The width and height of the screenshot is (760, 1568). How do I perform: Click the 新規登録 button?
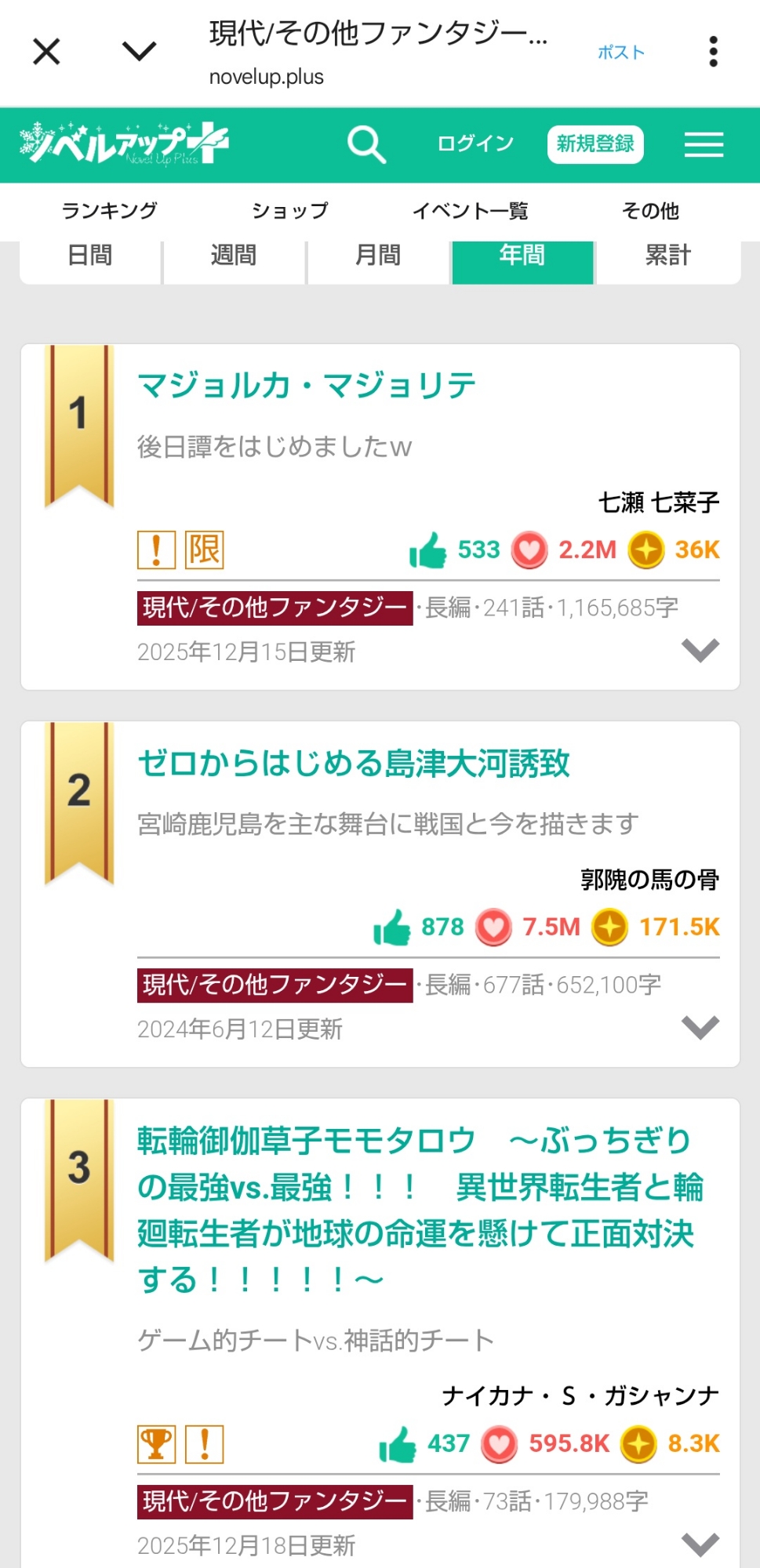tap(595, 144)
